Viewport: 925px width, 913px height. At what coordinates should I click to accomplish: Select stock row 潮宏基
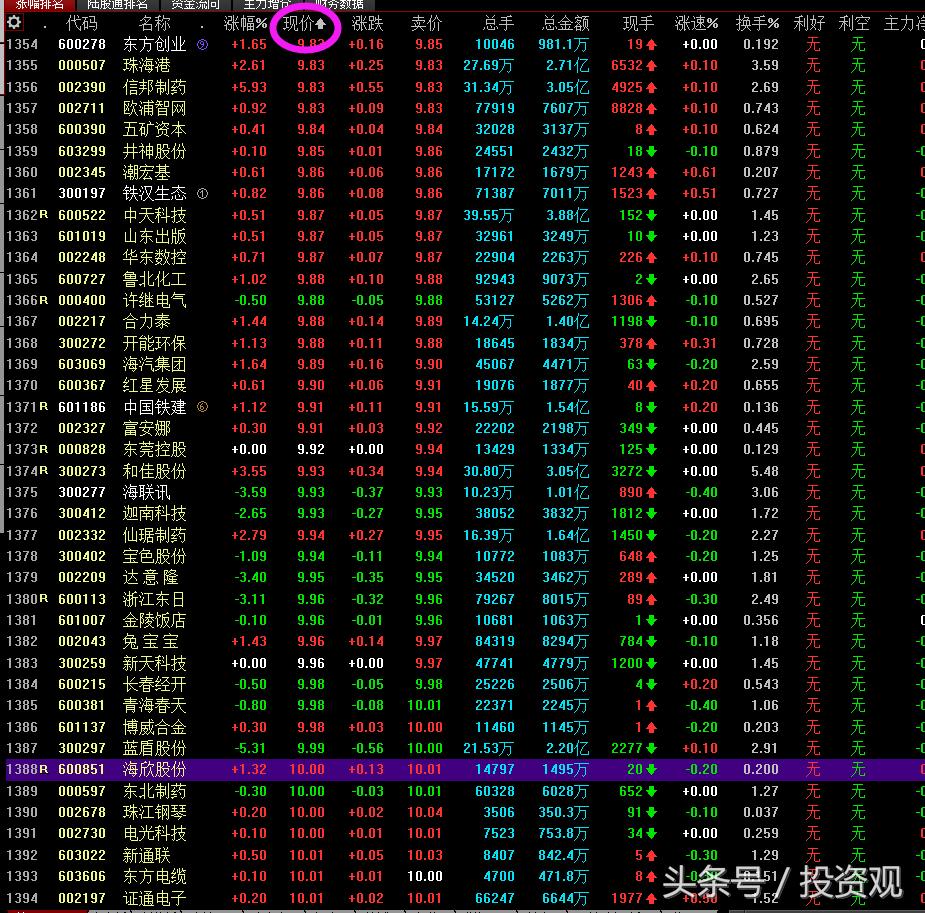pos(465,172)
